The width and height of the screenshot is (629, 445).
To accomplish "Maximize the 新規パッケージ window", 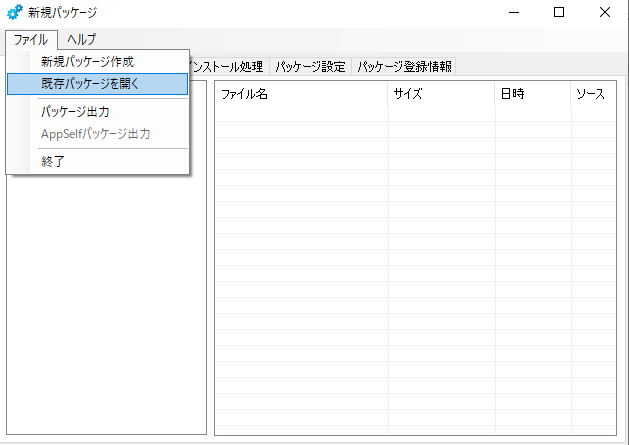I will (x=559, y=12).
